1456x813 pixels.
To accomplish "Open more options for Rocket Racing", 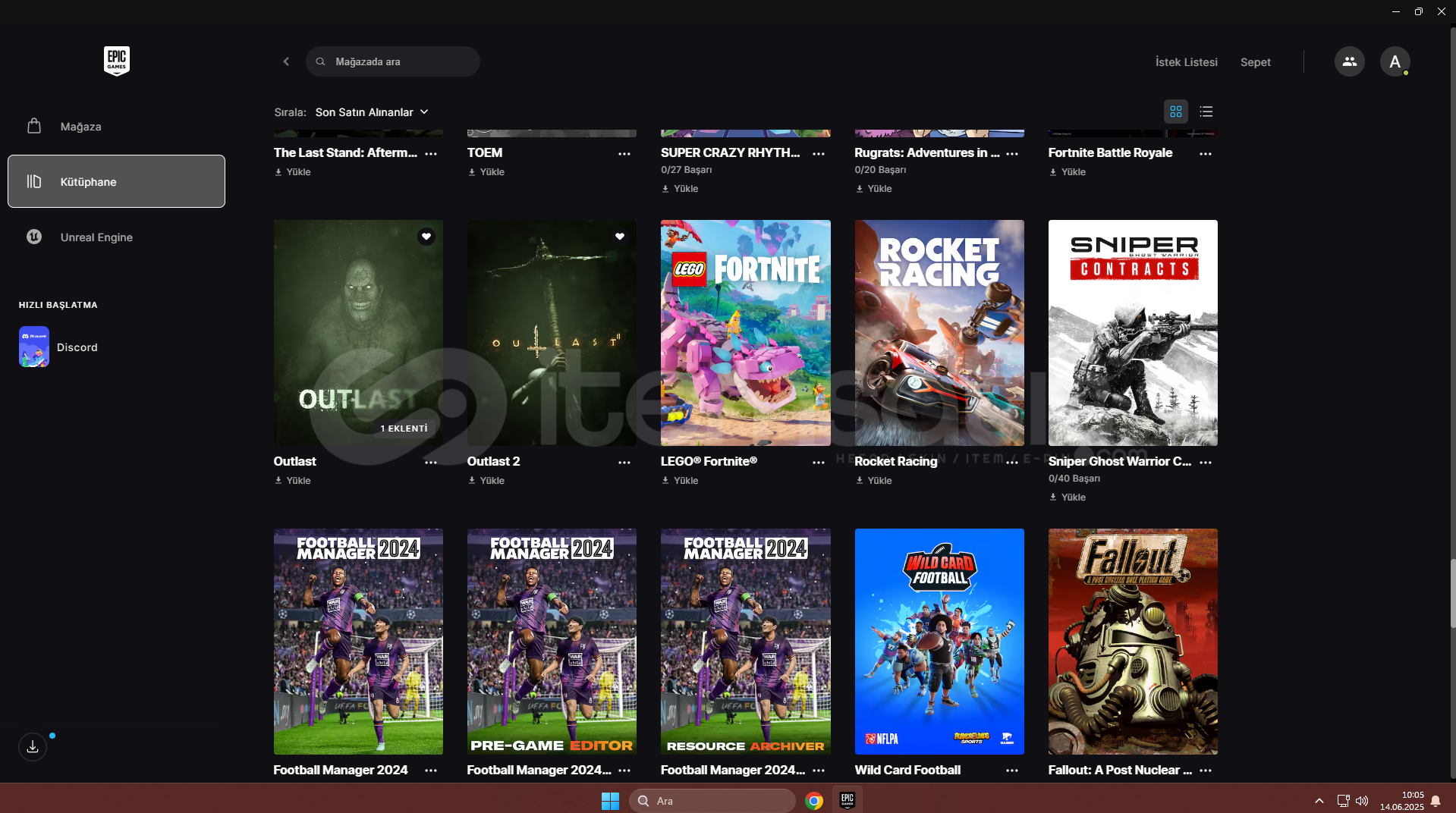I will 1012,462.
